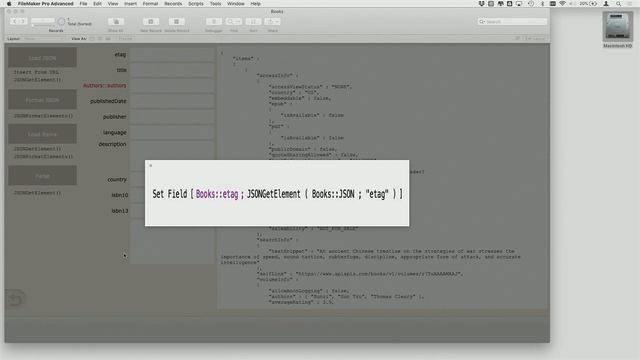Open the Scripts menu
The width and height of the screenshot is (640, 360).
pyautogui.click(x=196, y=4)
